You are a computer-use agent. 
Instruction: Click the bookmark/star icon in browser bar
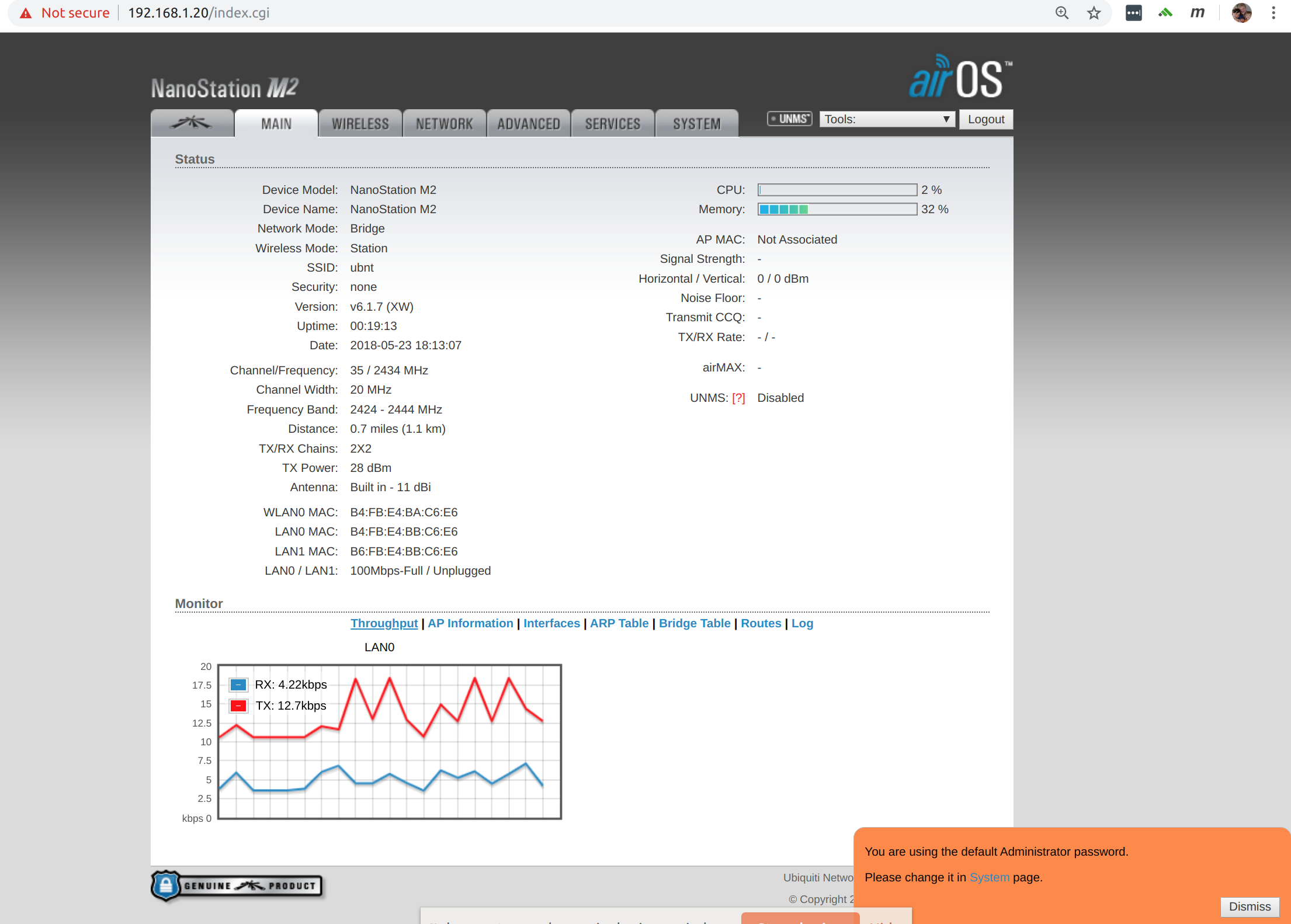point(1094,12)
